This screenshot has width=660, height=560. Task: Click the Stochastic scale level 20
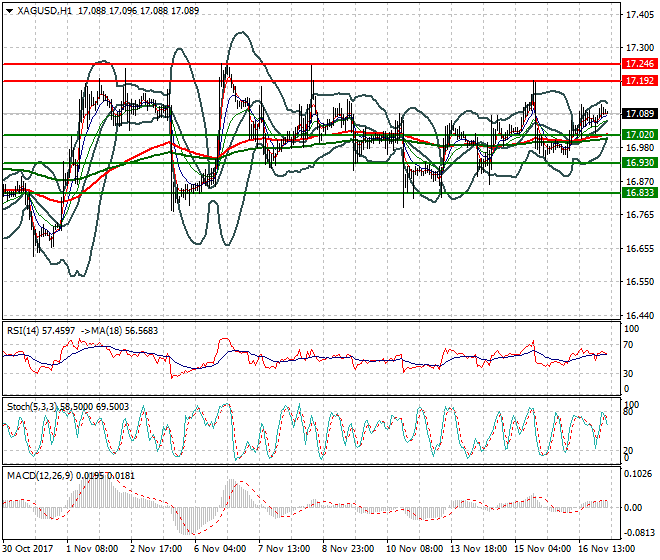click(x=628, y=451)
